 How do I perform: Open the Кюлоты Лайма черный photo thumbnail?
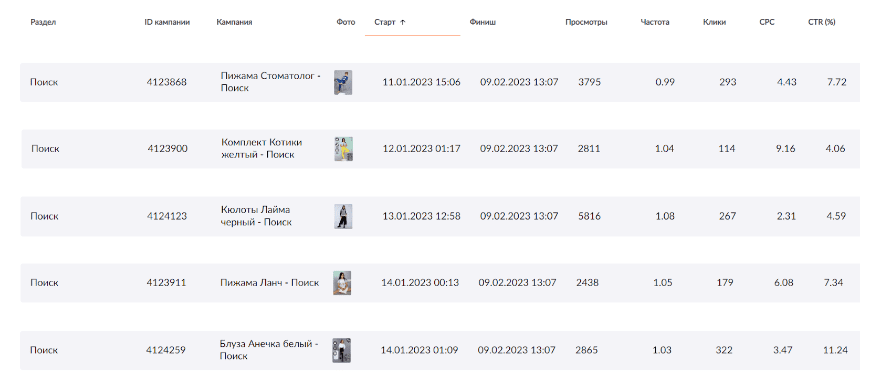(343, 216)
